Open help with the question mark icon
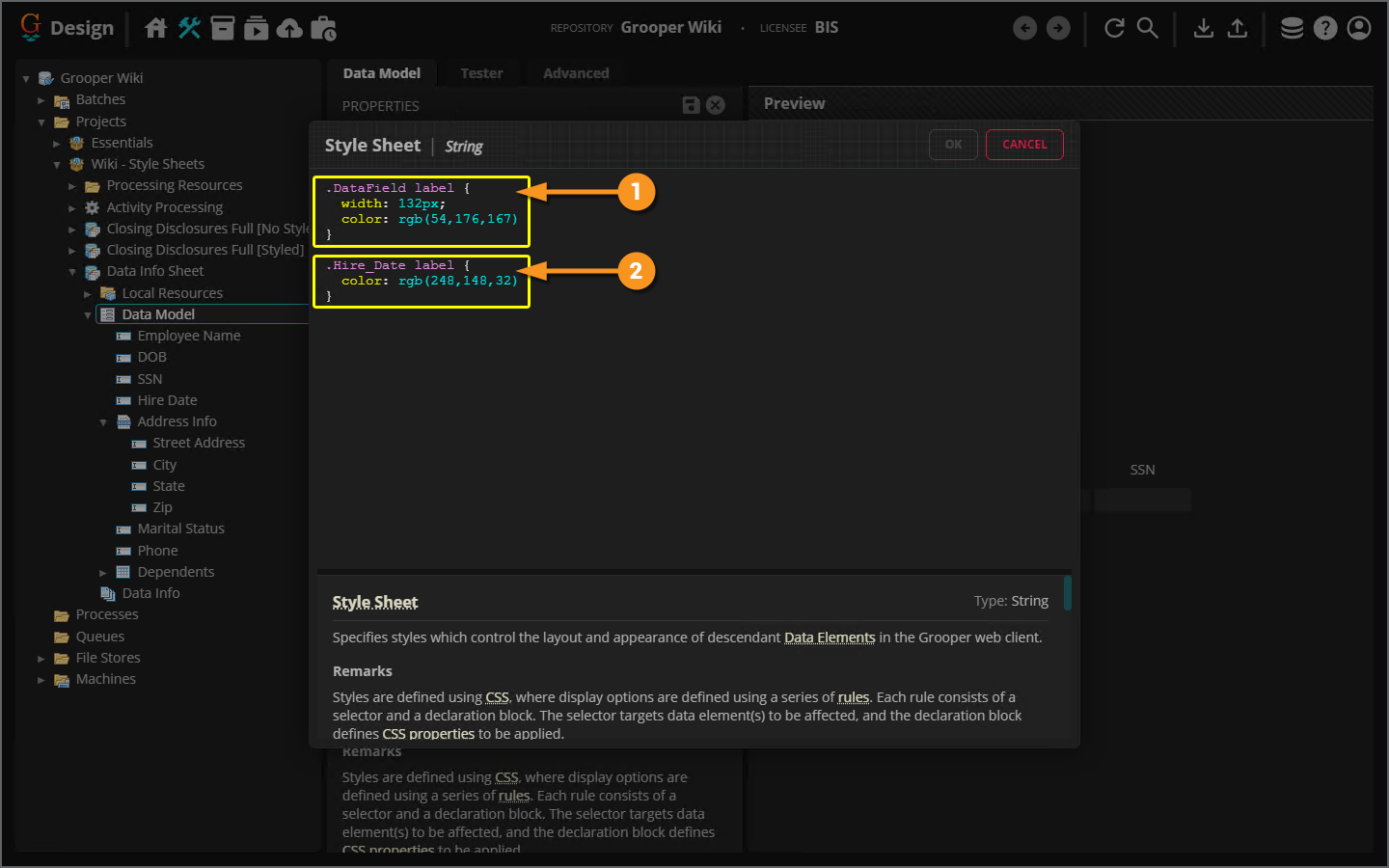1389x868 pixels. pos(1325,28)
